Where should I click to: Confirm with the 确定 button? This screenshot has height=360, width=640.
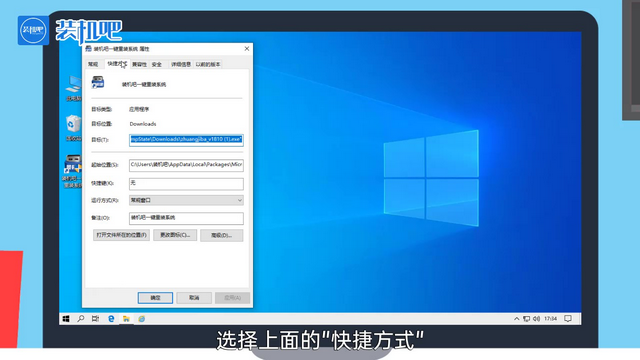[x=155, y=298]
